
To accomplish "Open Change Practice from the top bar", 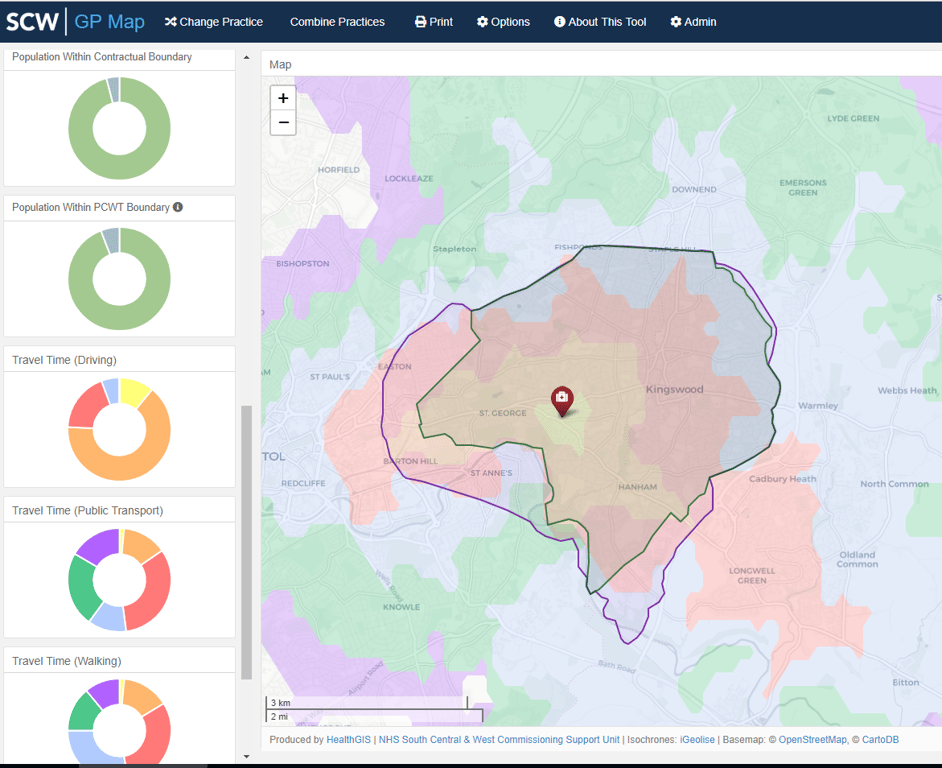I will tap(214, 22).
